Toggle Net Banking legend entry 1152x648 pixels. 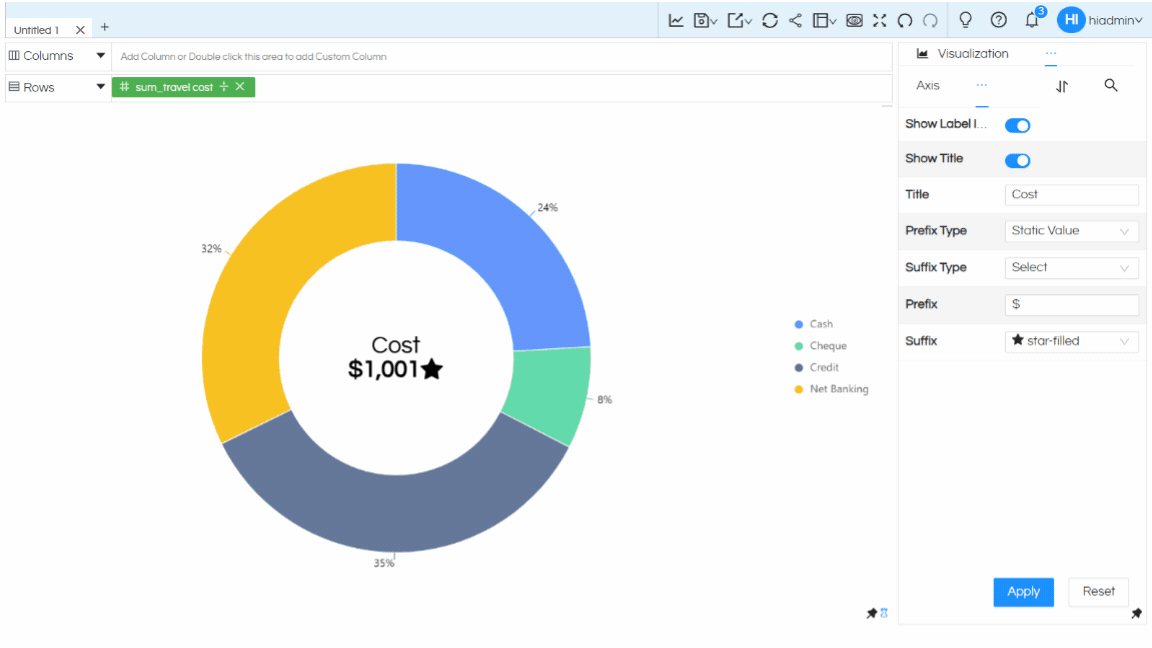pyautogui.click(x=832, y=389)
